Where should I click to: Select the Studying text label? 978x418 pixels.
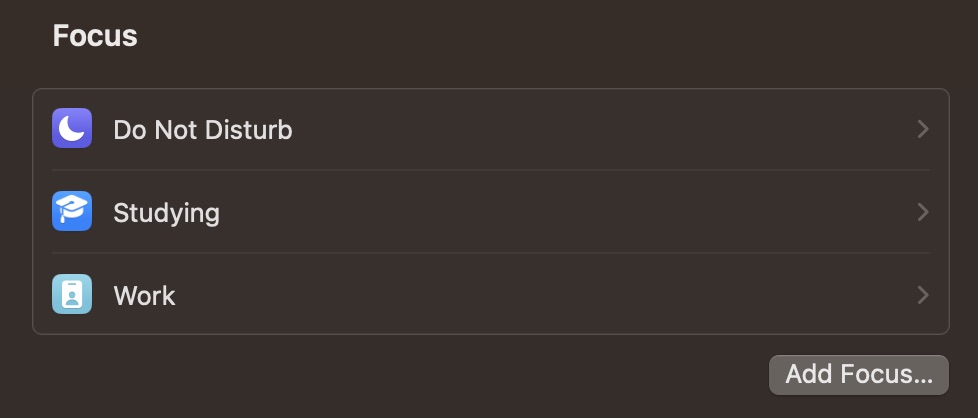point(166,213)
